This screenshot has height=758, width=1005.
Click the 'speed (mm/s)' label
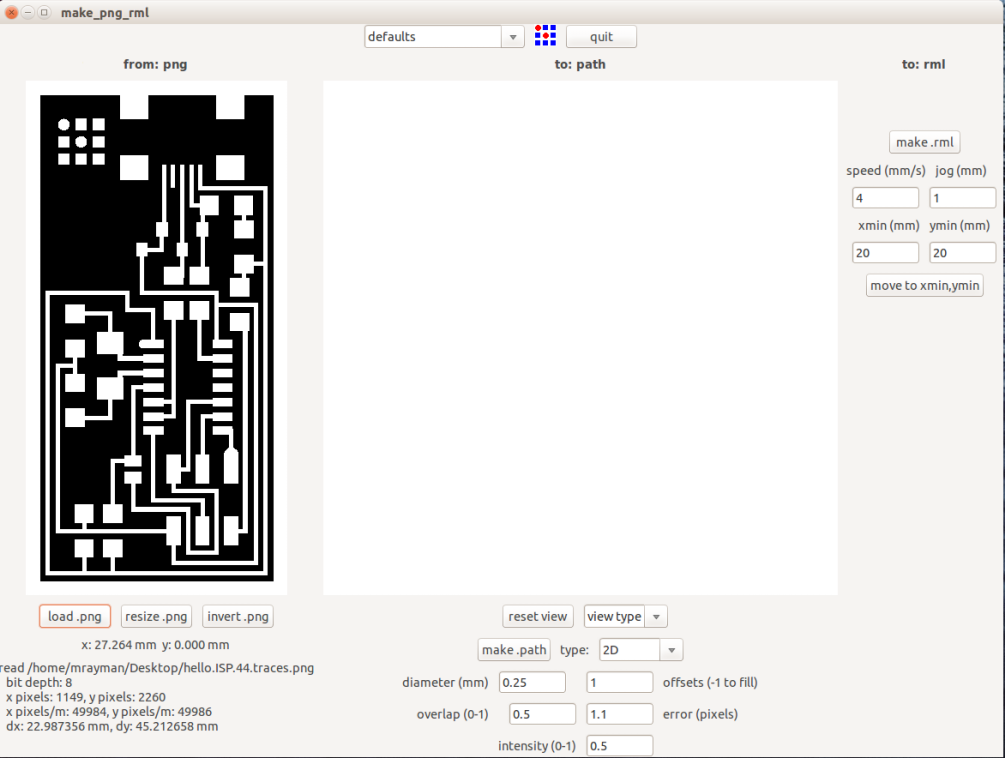(x=886, y=170)
